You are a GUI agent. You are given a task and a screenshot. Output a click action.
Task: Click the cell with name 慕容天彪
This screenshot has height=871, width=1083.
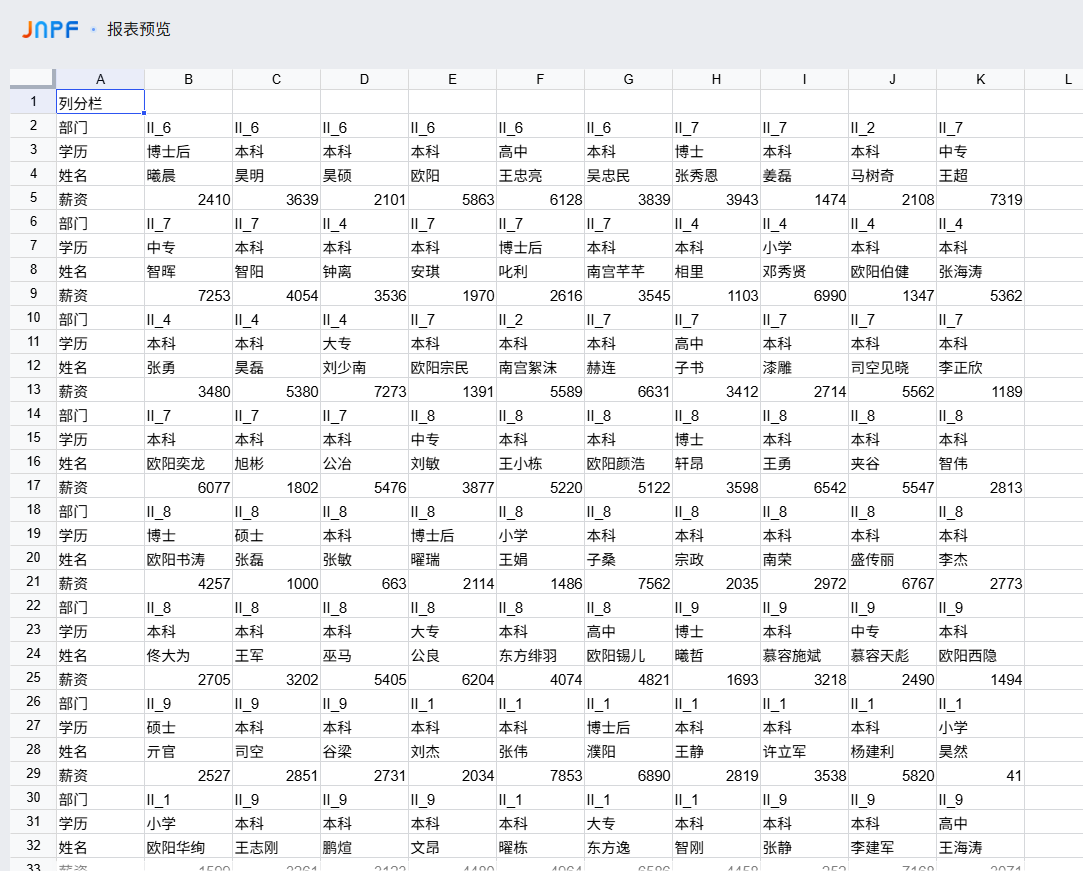point(892,655)
